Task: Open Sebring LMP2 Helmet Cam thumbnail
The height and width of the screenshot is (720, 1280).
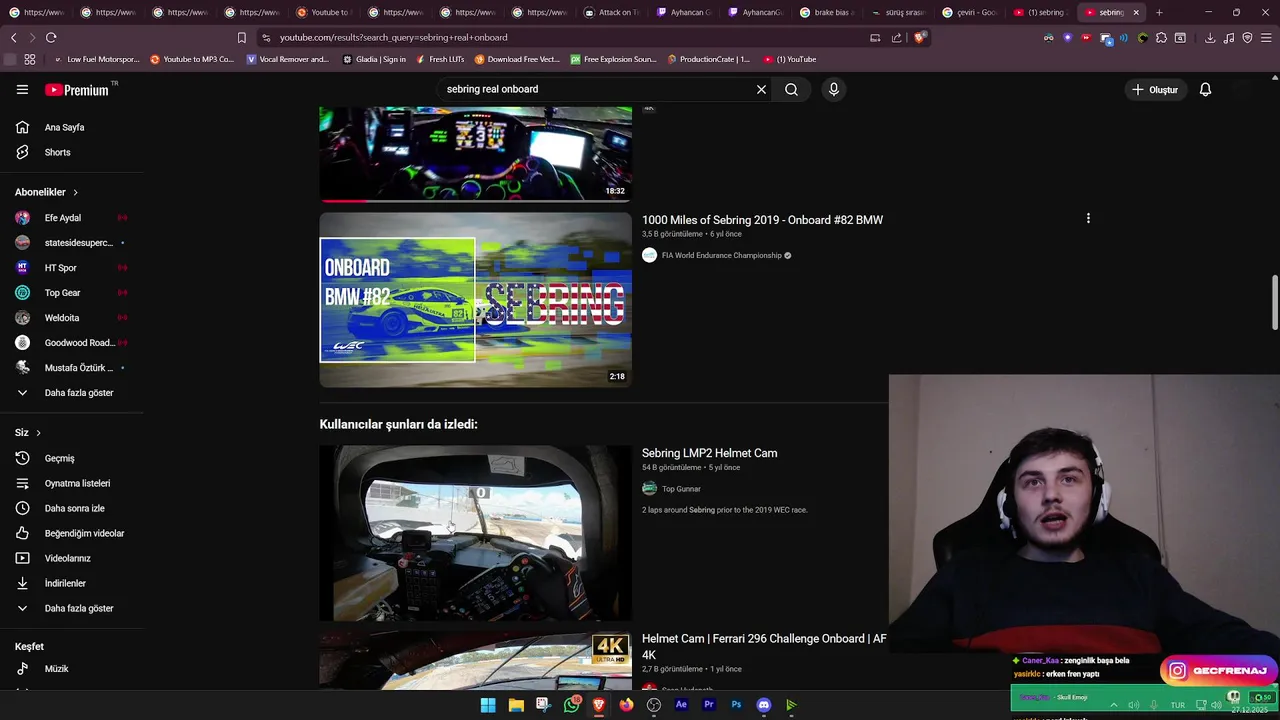Action: [475, 533]
